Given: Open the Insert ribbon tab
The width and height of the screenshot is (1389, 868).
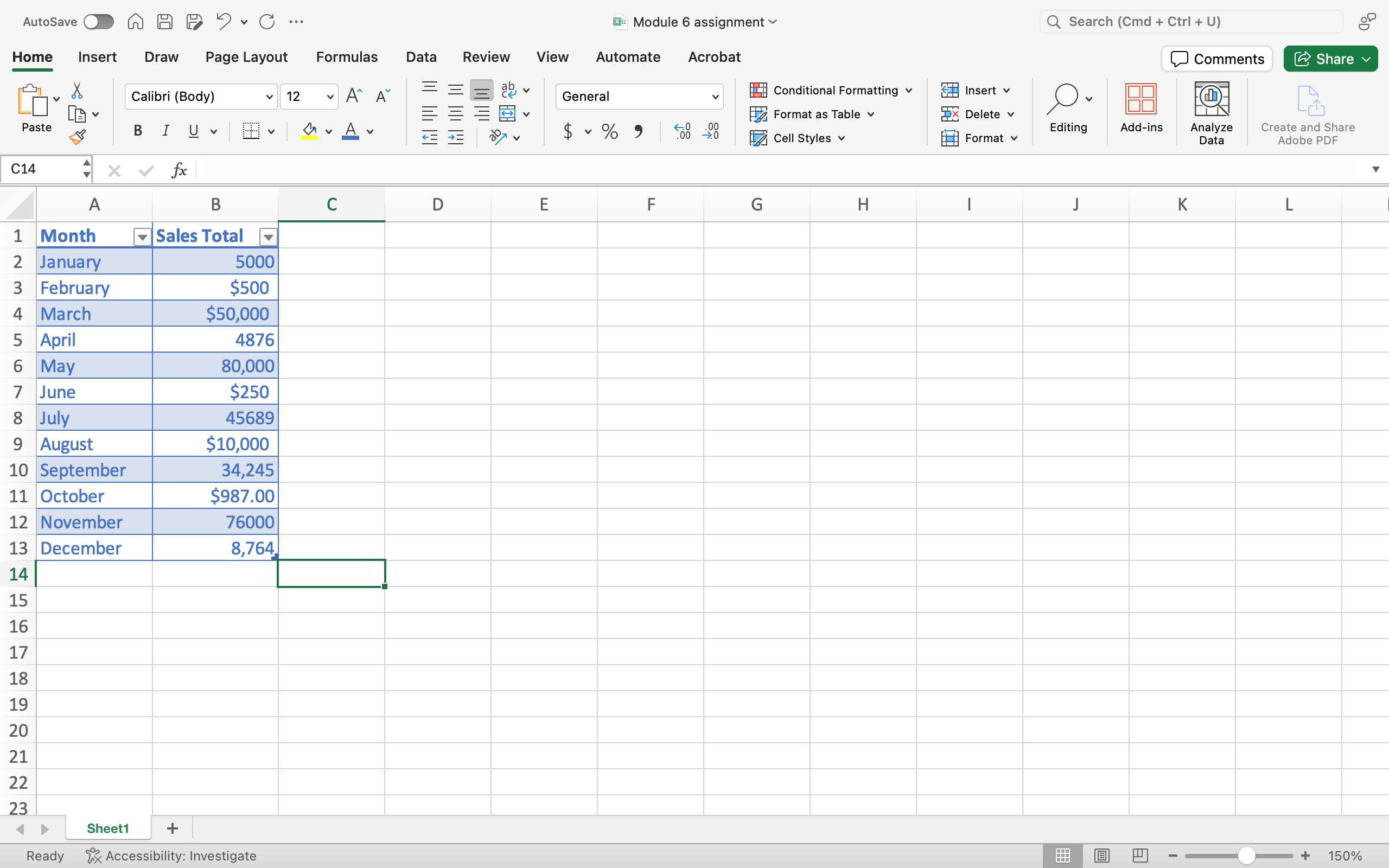Looking at the screenshot, I should (x=98, y=57).
